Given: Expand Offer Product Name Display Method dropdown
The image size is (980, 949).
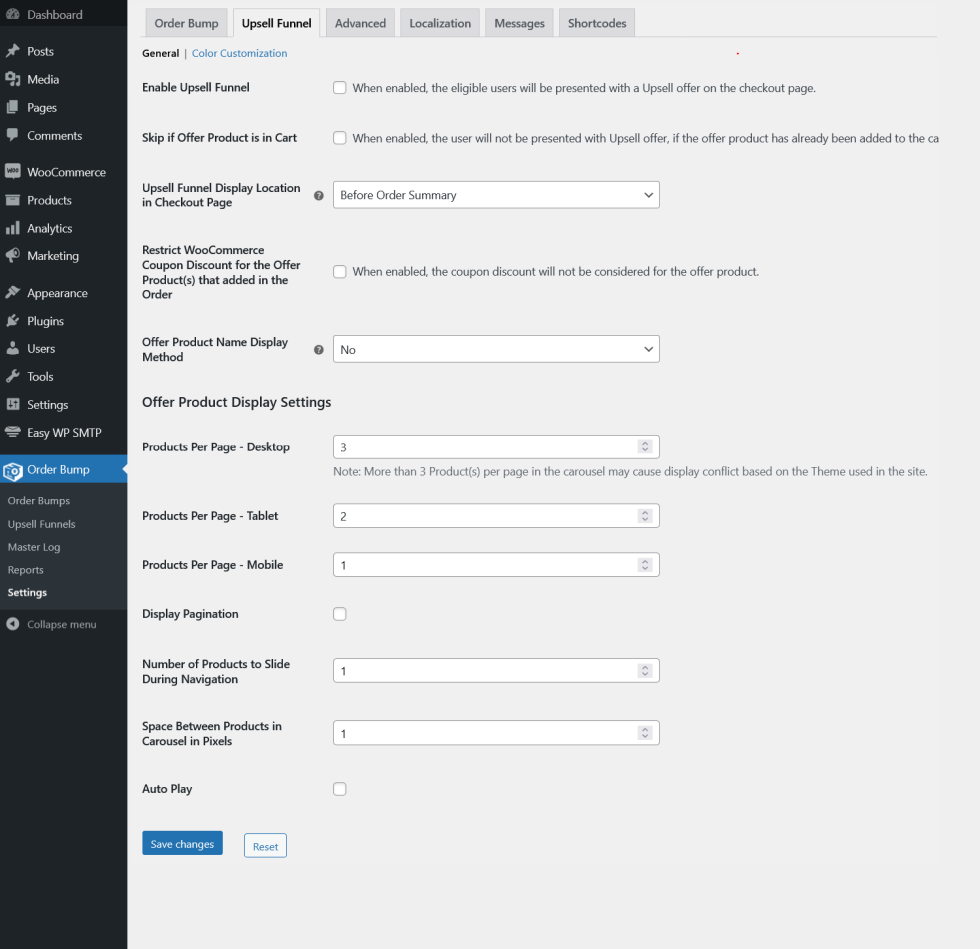Looking at the screenshot, I should pos(496,349).
